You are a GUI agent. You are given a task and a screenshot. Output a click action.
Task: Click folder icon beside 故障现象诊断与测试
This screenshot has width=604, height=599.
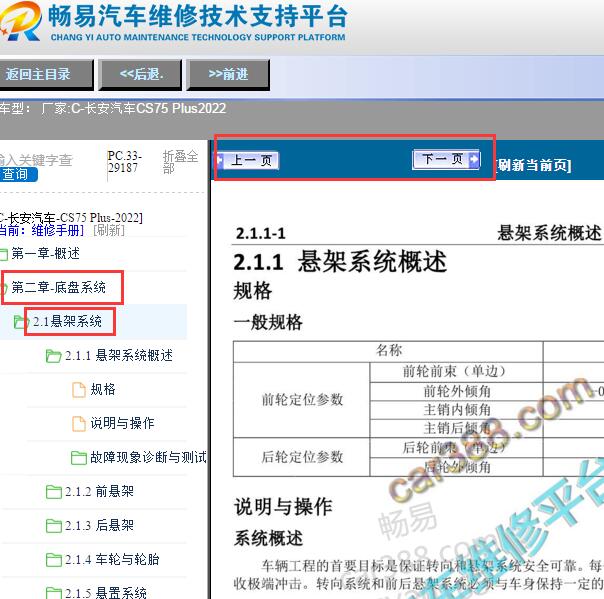[x=79, y=458]
